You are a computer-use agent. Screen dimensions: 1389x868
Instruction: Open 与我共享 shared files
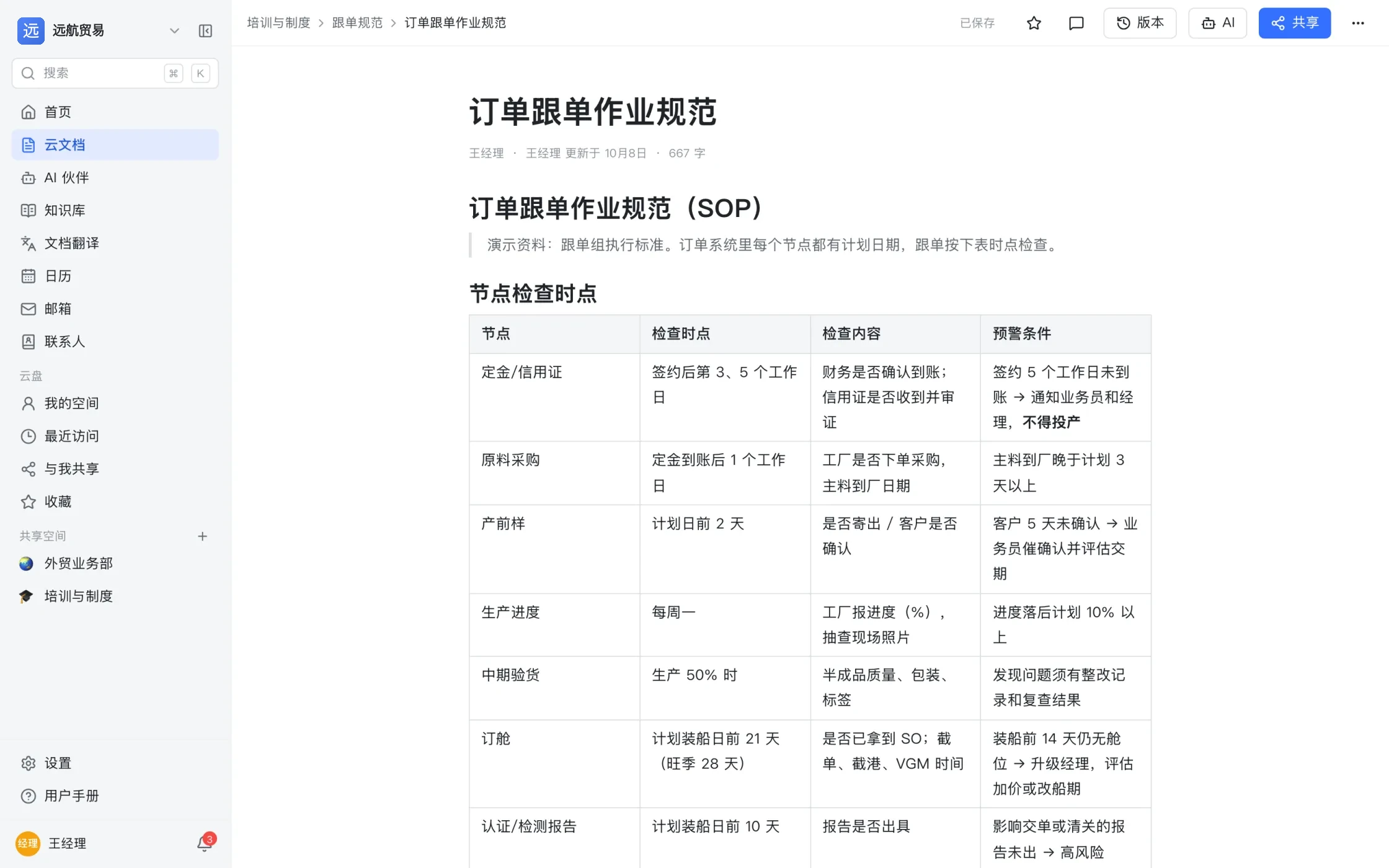[115, 469]
